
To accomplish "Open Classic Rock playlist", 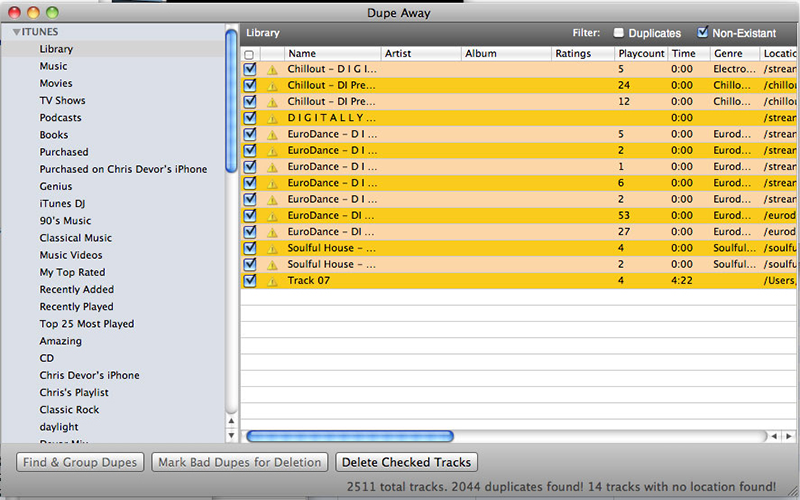I will [x=69, y=410].
